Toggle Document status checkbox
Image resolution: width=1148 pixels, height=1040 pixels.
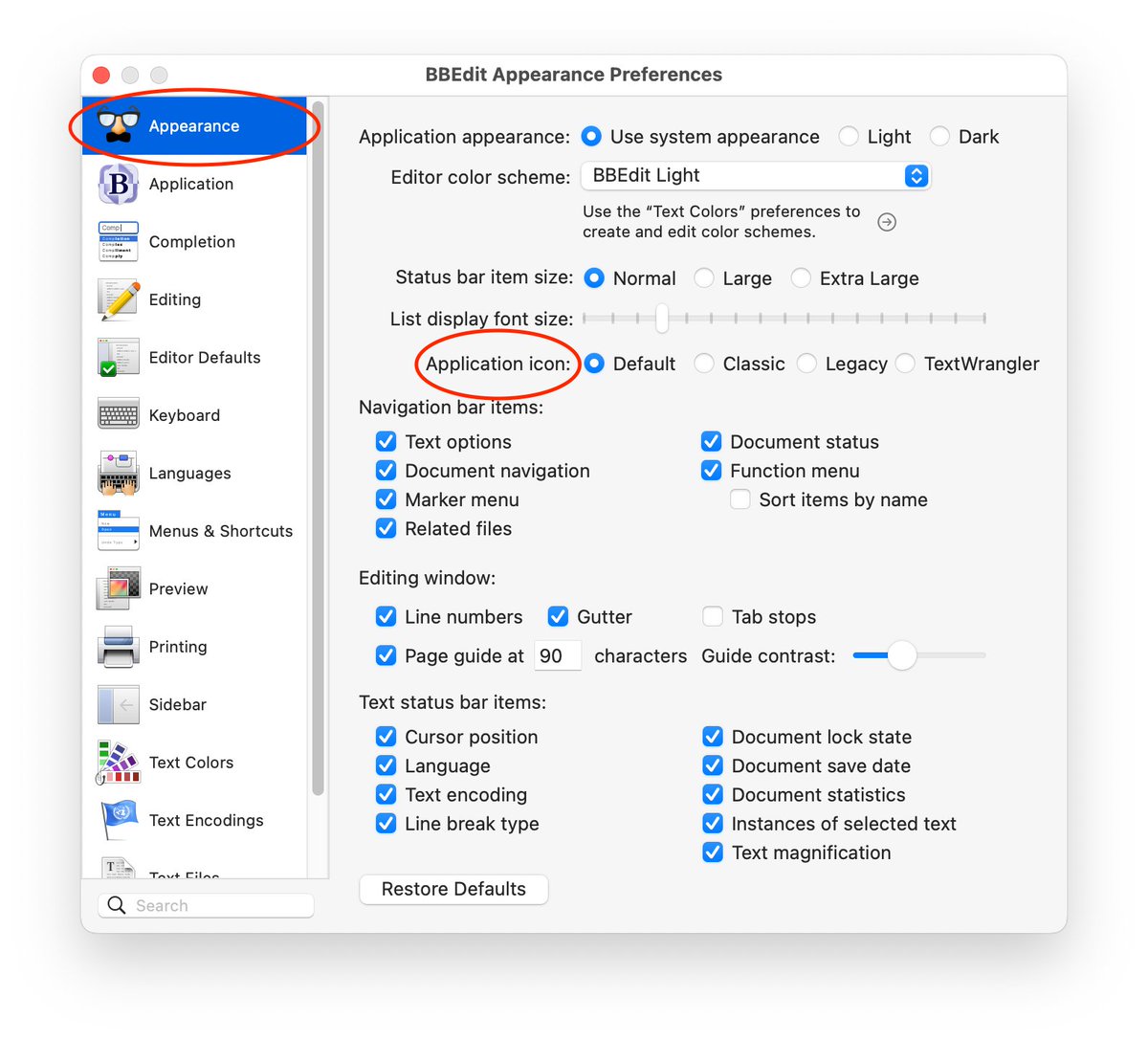click(x=711, y=441)
